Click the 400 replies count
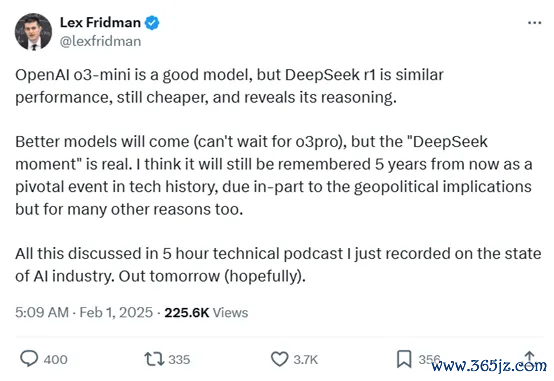 (55, 359)
